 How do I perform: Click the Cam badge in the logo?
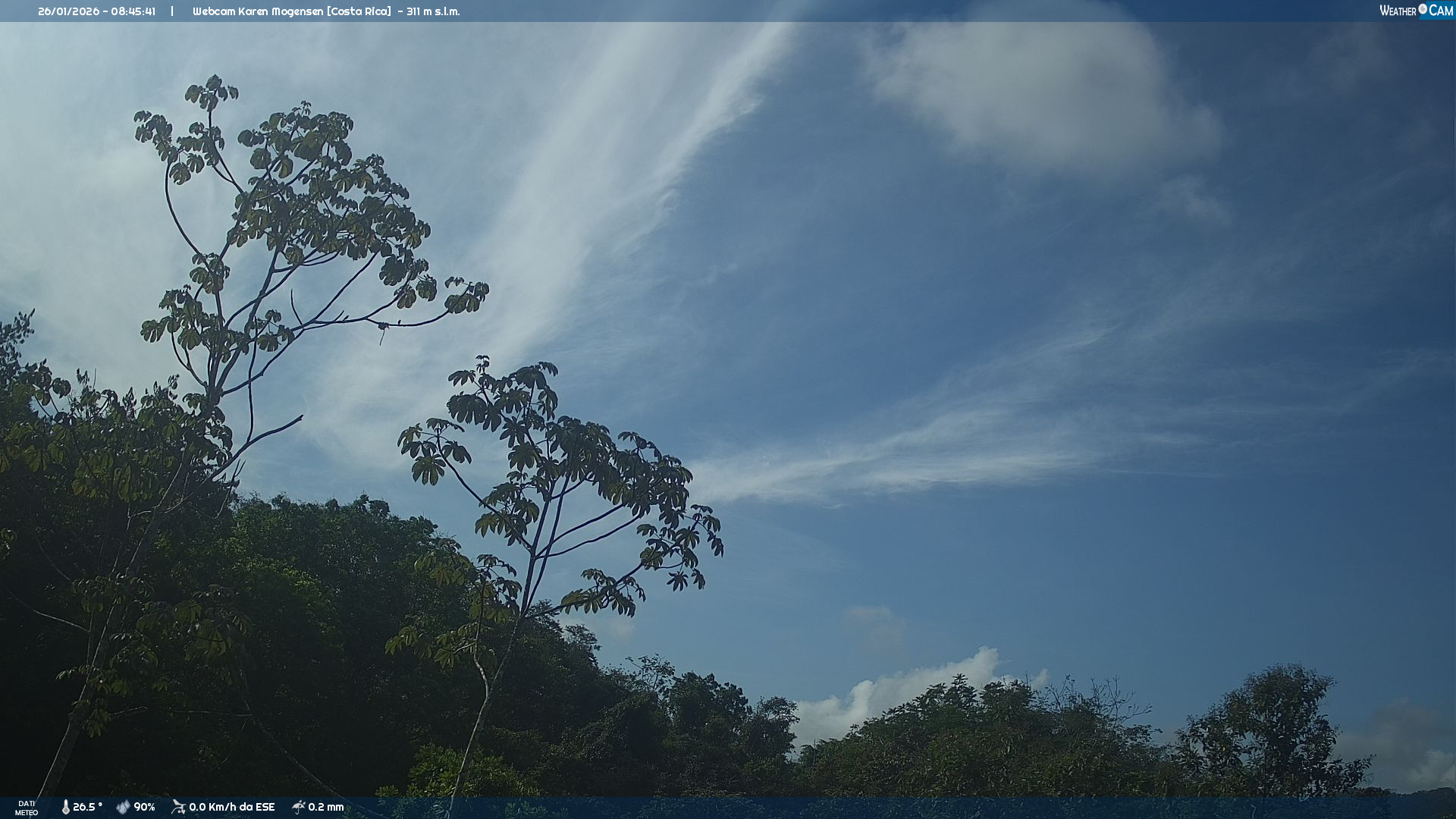tap(1440, 10)
